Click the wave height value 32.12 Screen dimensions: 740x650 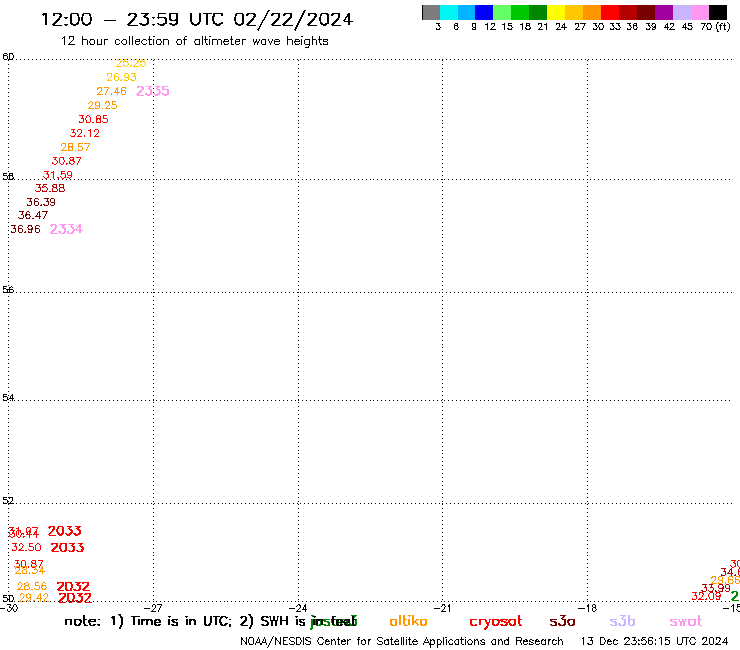[x=85, y=133]
